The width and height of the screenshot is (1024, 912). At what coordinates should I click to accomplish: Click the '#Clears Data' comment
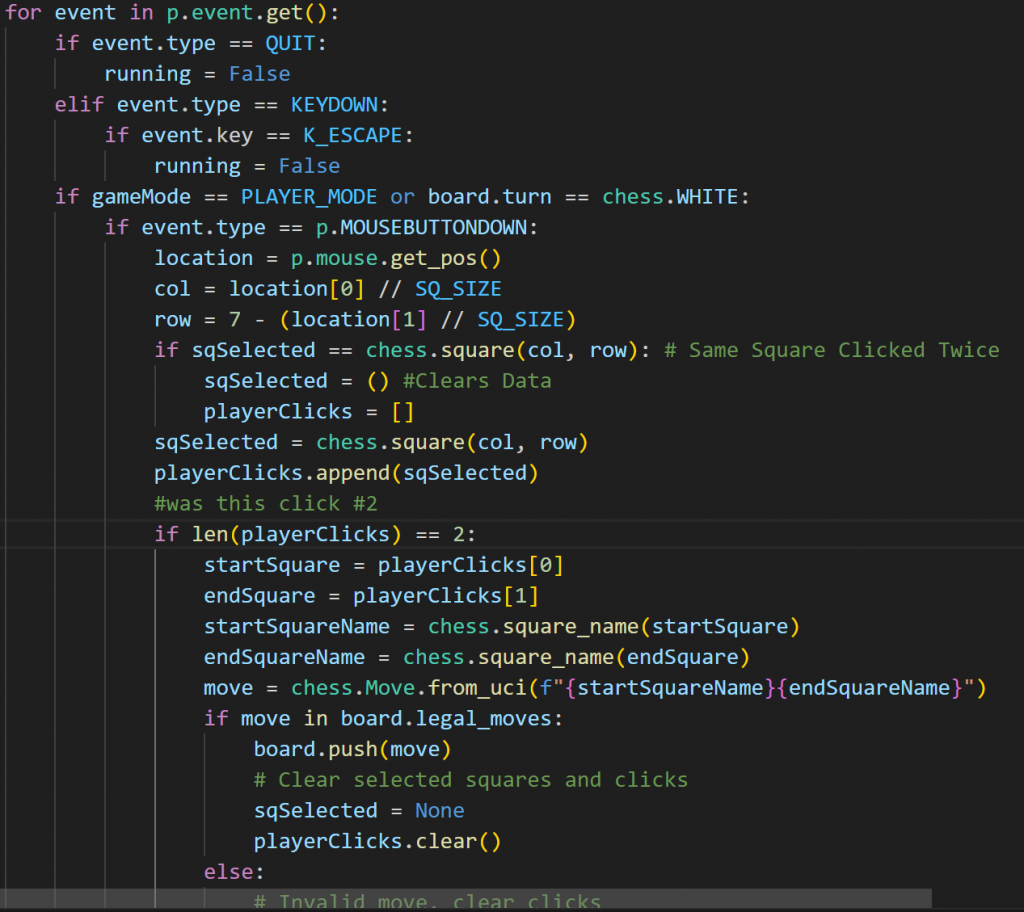click(477, 381)
